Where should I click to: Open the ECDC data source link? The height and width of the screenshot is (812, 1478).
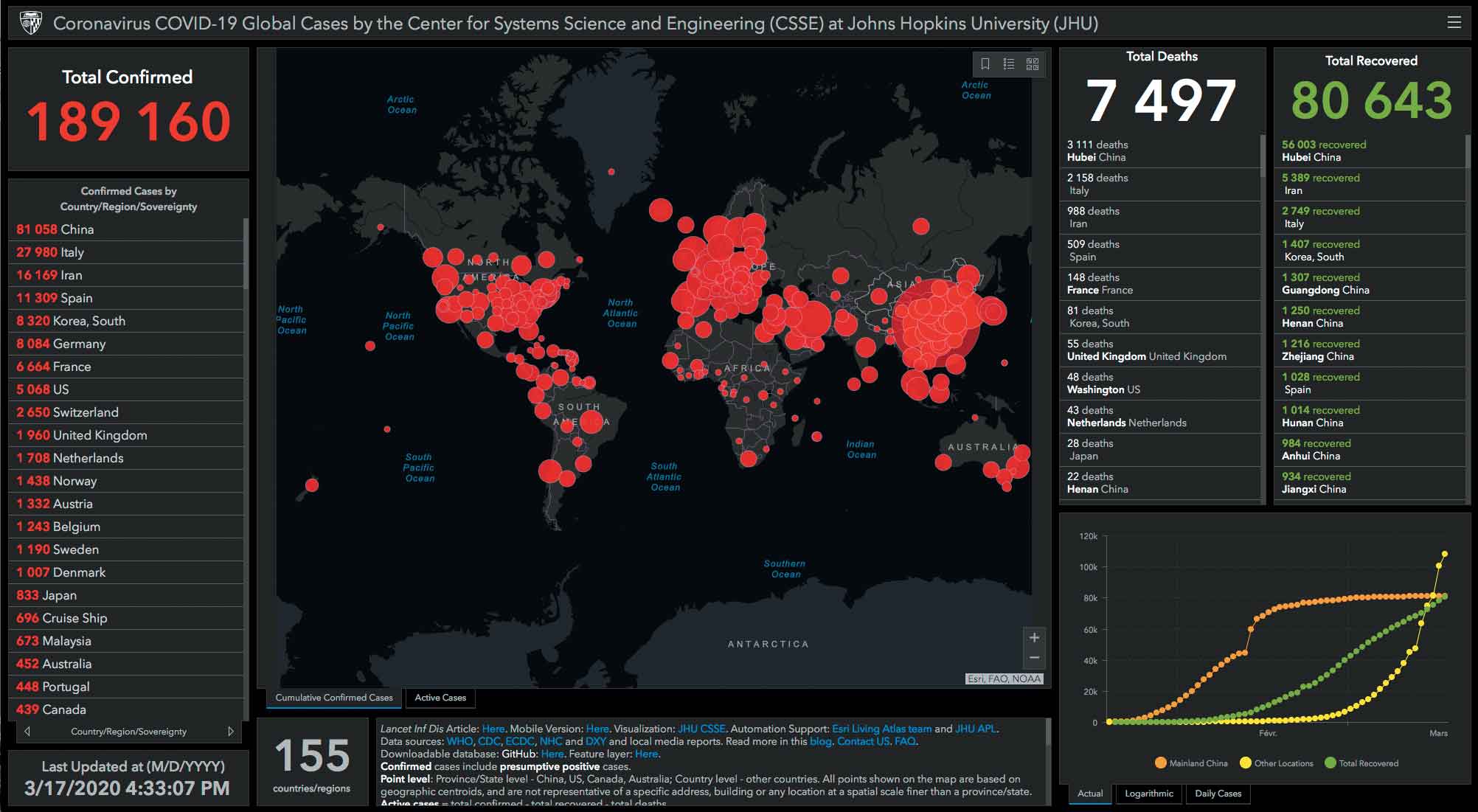520,741
